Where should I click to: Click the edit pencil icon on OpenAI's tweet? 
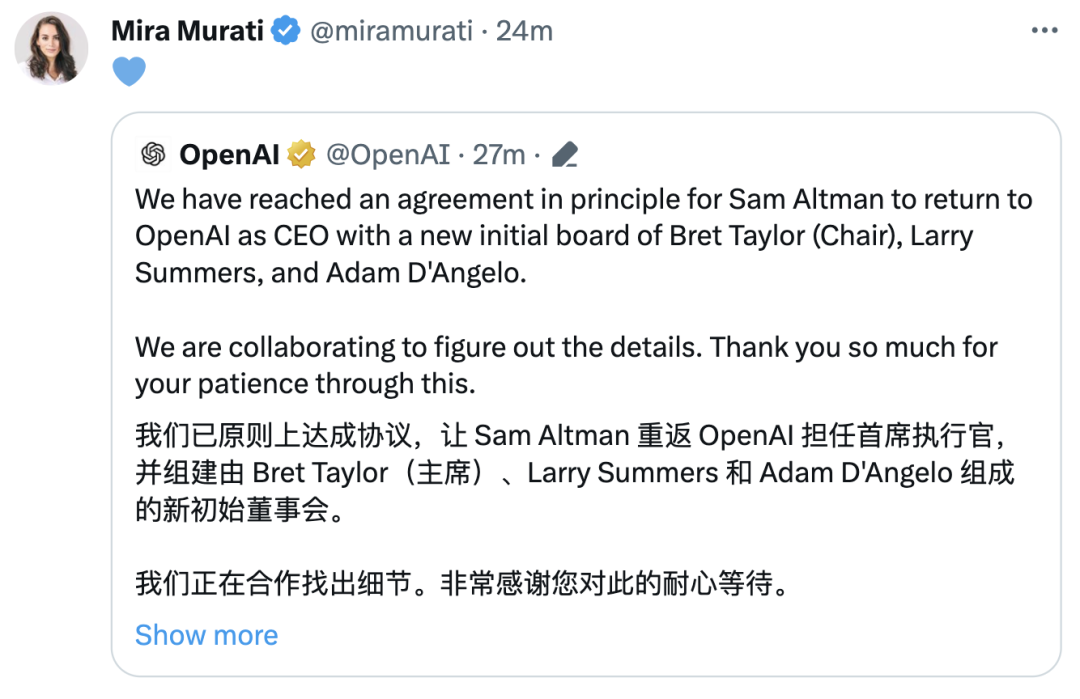pos(565,154)
